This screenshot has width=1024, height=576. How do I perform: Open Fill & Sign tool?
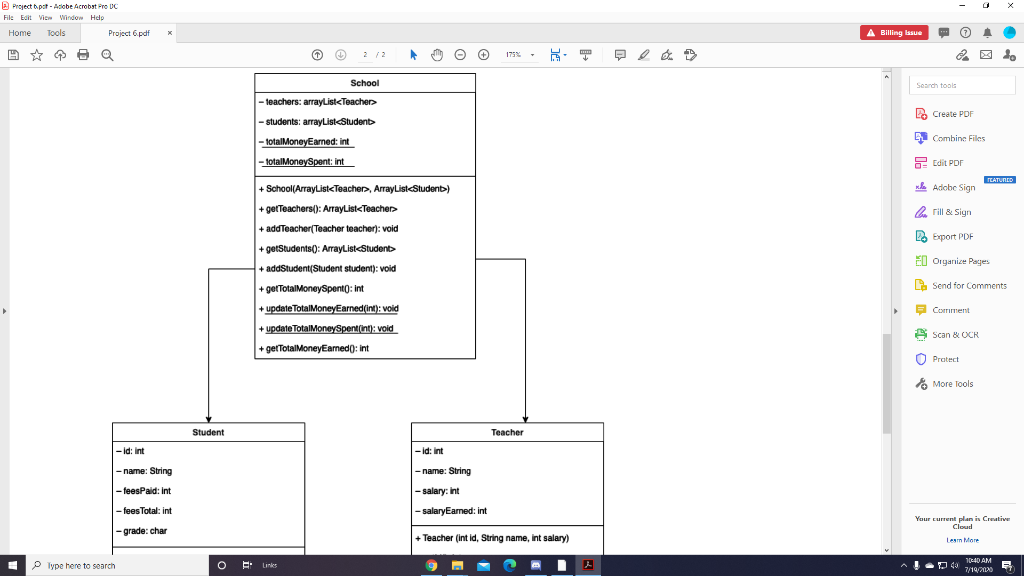coord(943,212)
